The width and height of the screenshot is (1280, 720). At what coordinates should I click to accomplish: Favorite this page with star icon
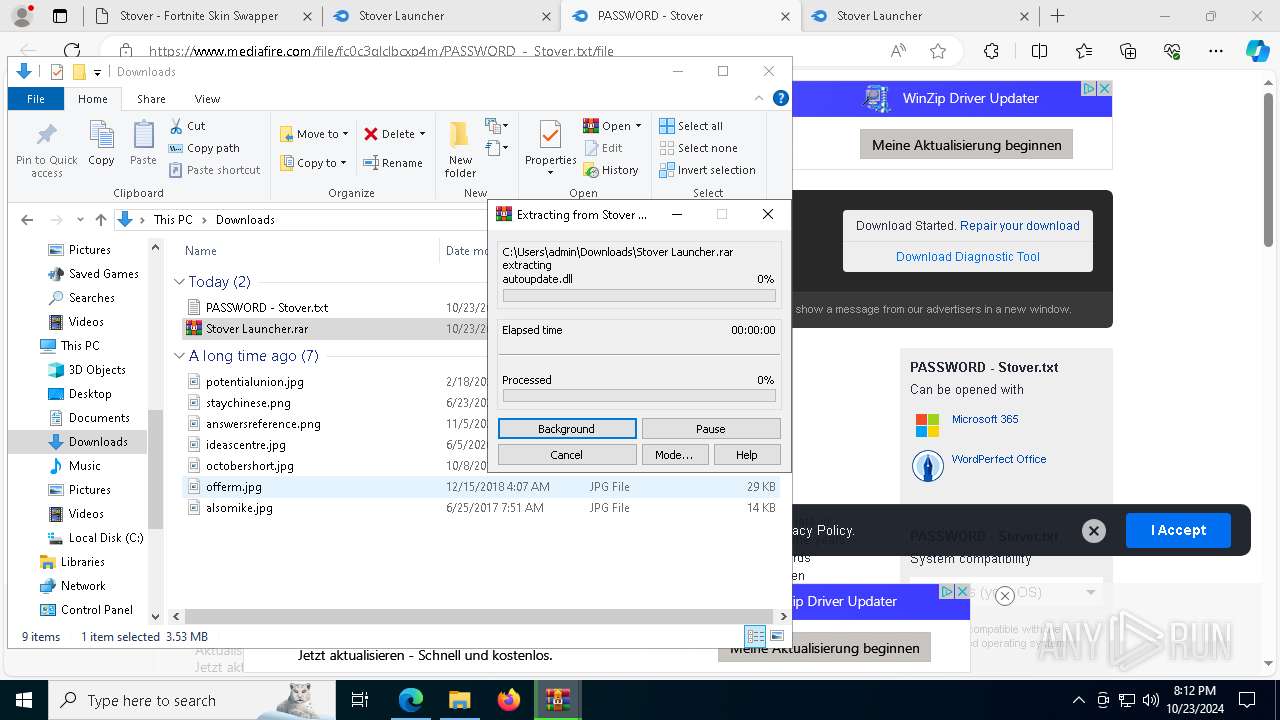pyautogui.click(x=938, y=51)
